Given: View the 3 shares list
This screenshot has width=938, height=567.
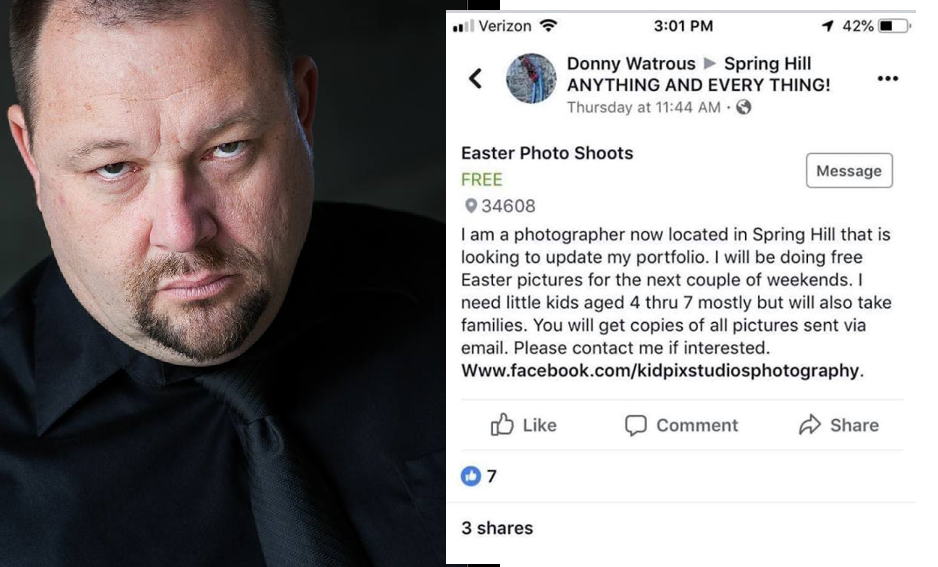Looking at the screenshot, I should [497, 528].
